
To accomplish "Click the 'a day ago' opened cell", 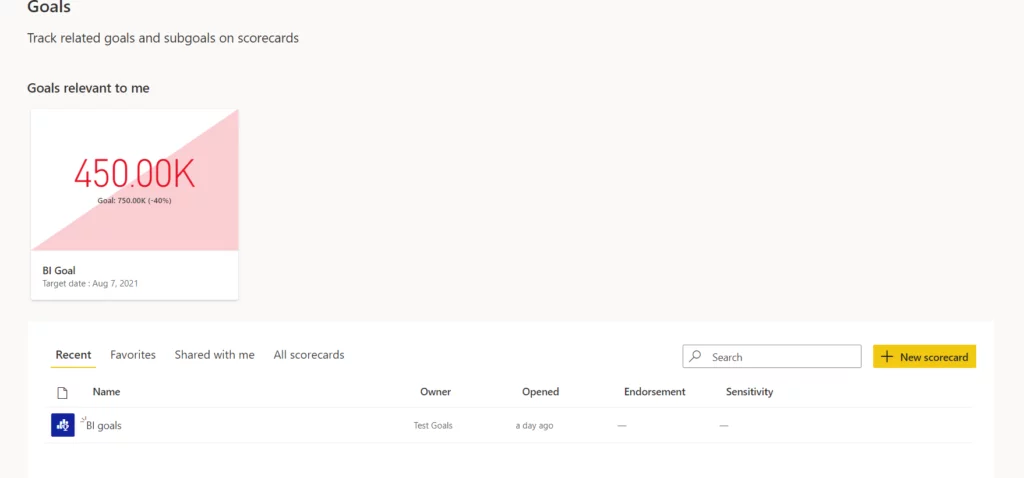I will coord(534,426).
